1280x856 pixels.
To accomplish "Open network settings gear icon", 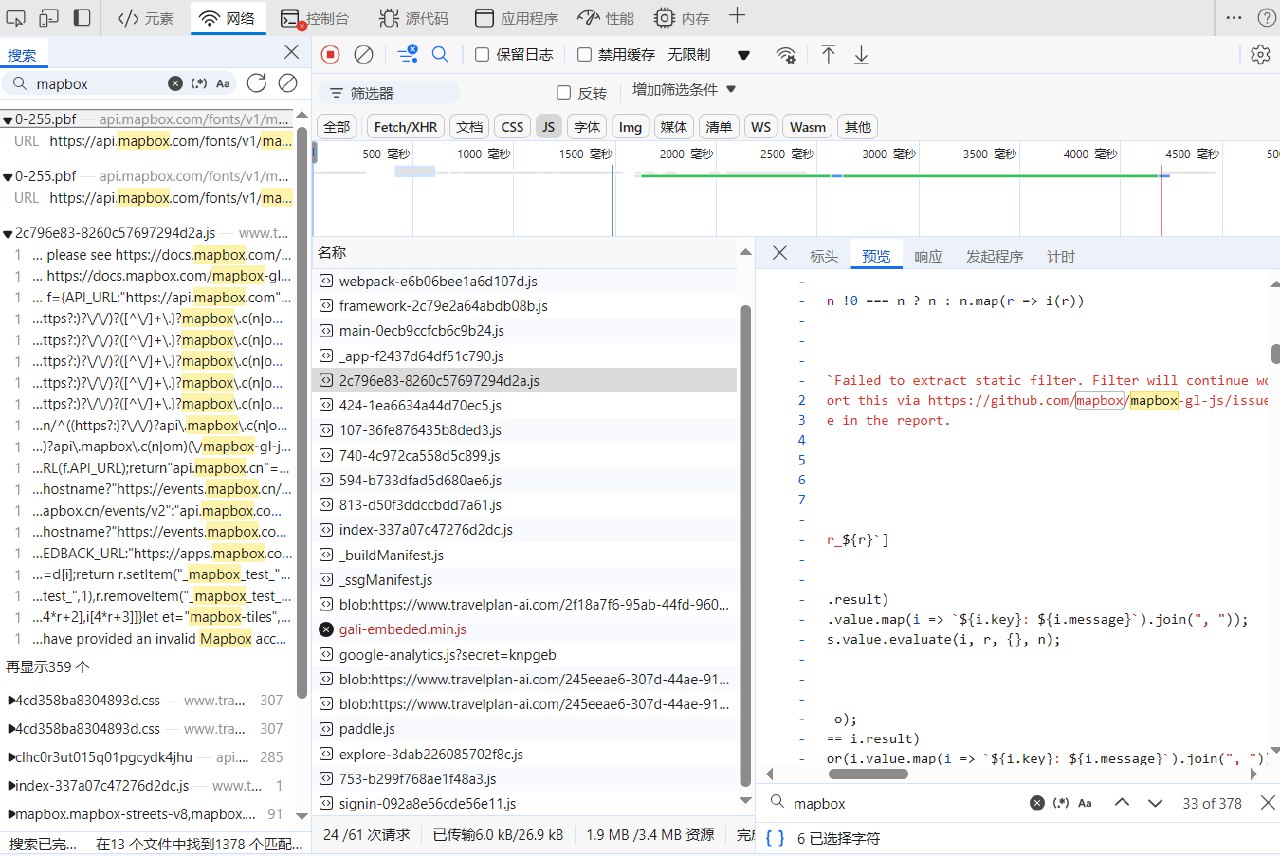I will click(x=1261, y=54).
